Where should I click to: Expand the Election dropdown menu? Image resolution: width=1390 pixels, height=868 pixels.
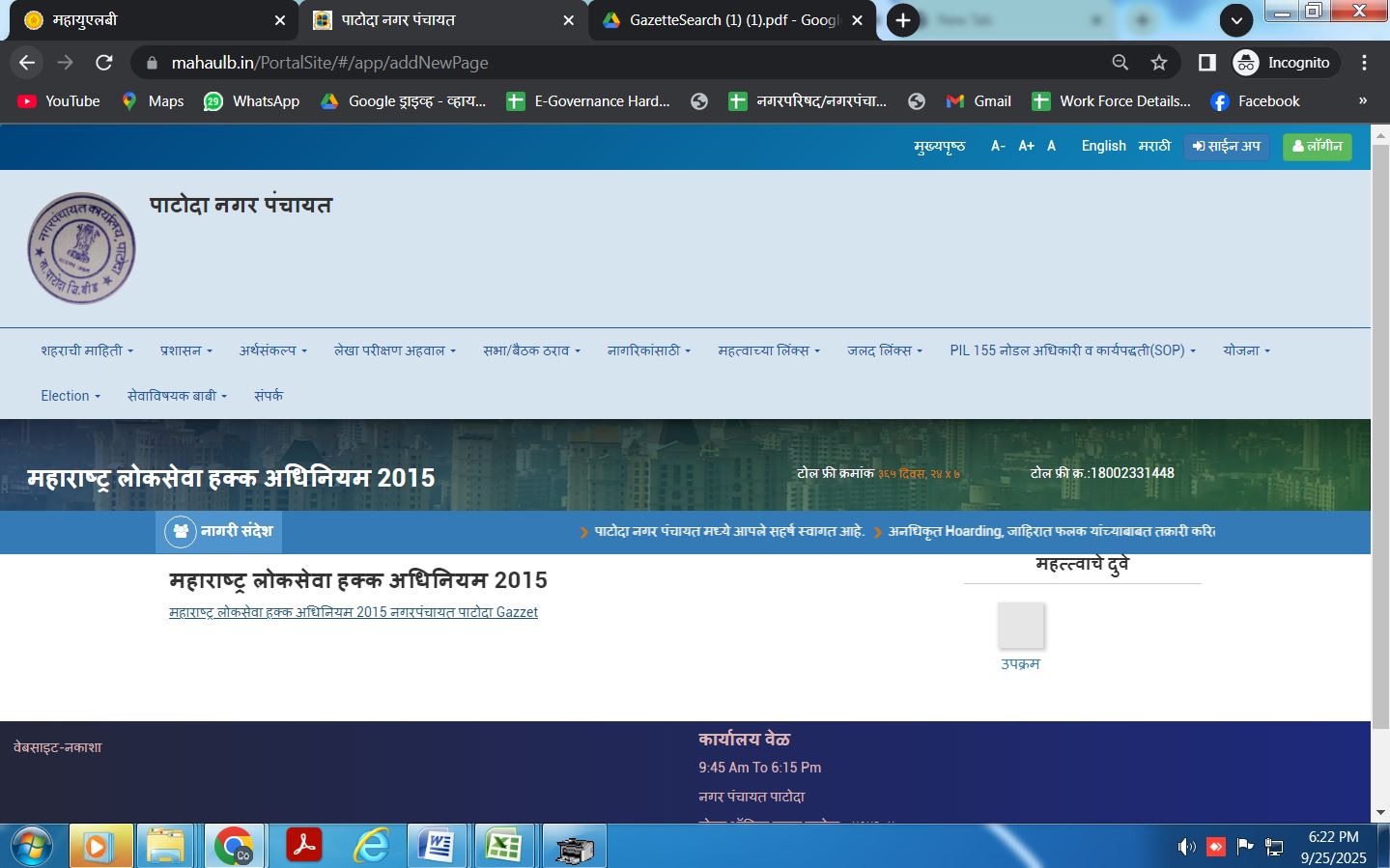point(71,396)
